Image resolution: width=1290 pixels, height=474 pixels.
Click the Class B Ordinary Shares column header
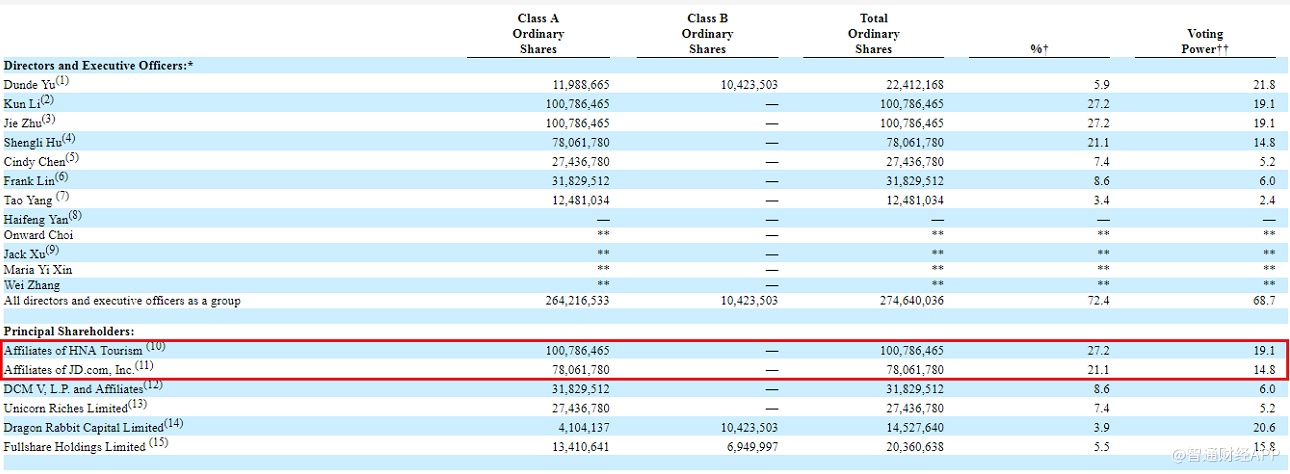click(707, 33)
